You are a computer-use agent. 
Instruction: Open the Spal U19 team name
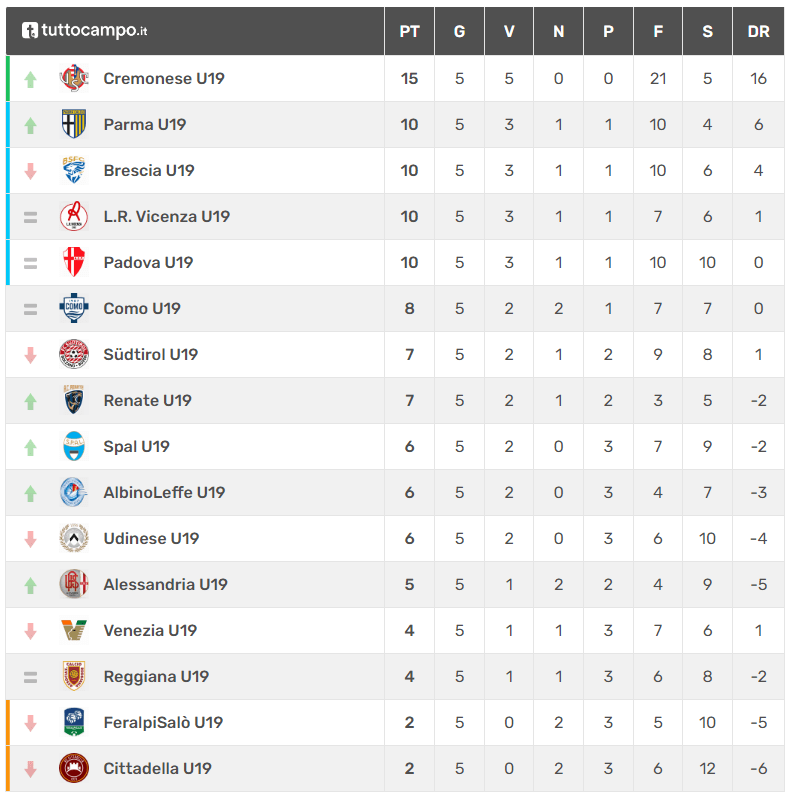pyautogui.click(x=136, y=447)
